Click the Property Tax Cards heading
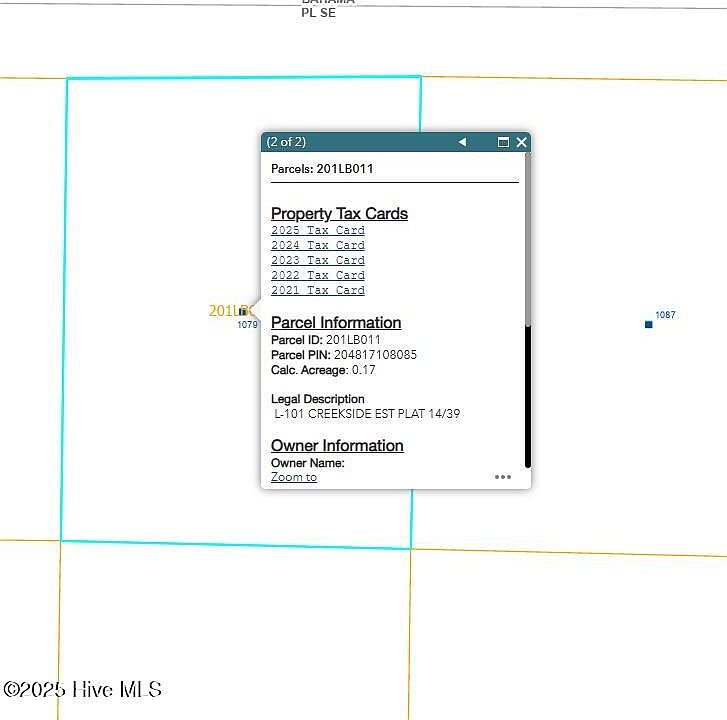The height and width of the screenshot is (720, 727). coord(339,213)
